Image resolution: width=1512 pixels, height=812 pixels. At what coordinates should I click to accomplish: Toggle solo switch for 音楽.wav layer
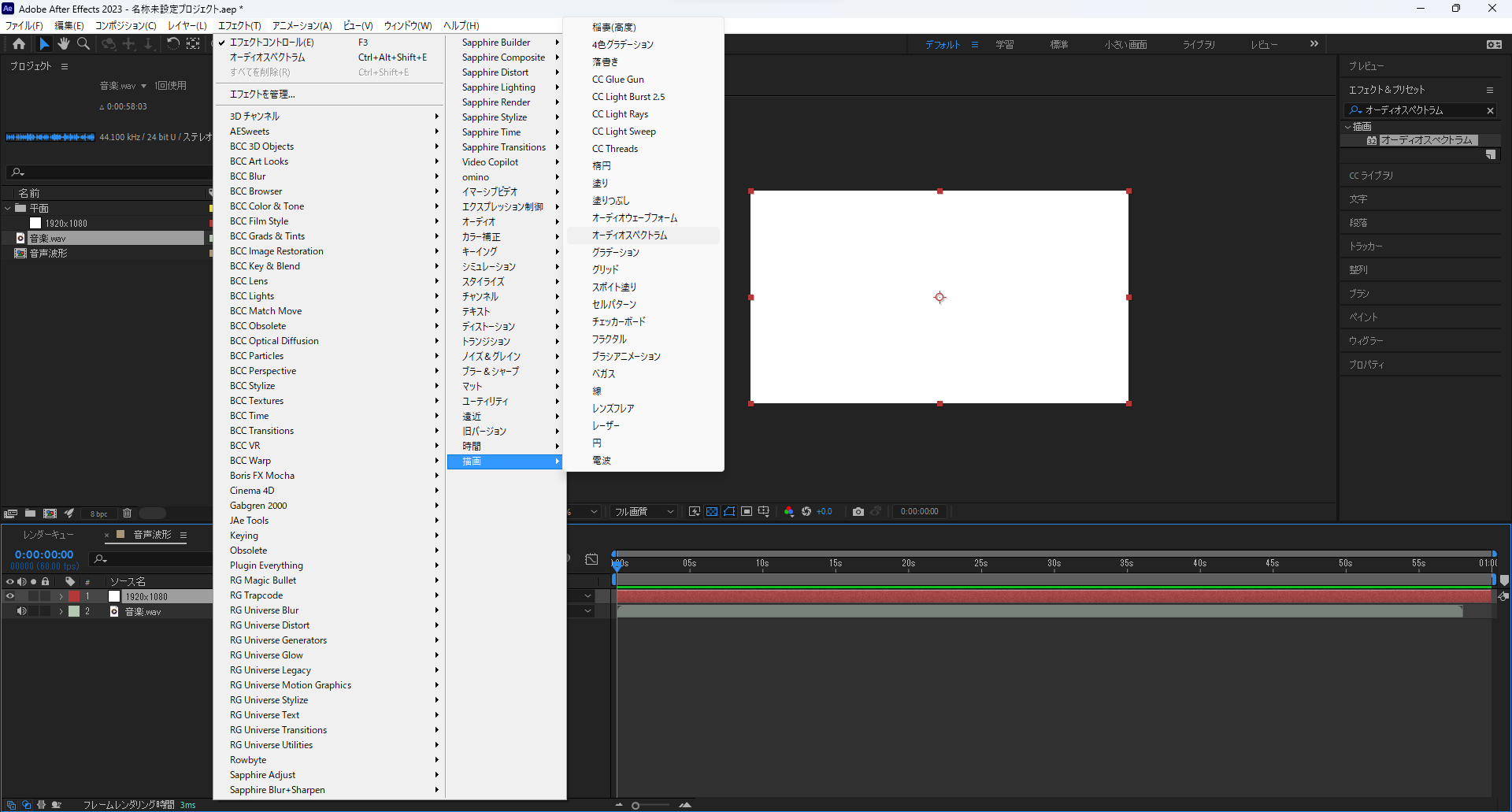tap(33, 611)
